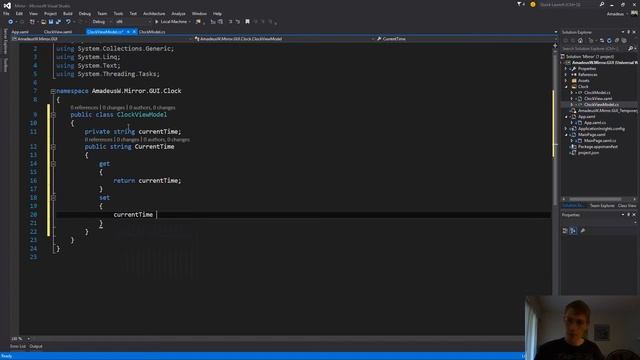
Task: Click the New Project toolbar icon
Action: pos(32,22)
